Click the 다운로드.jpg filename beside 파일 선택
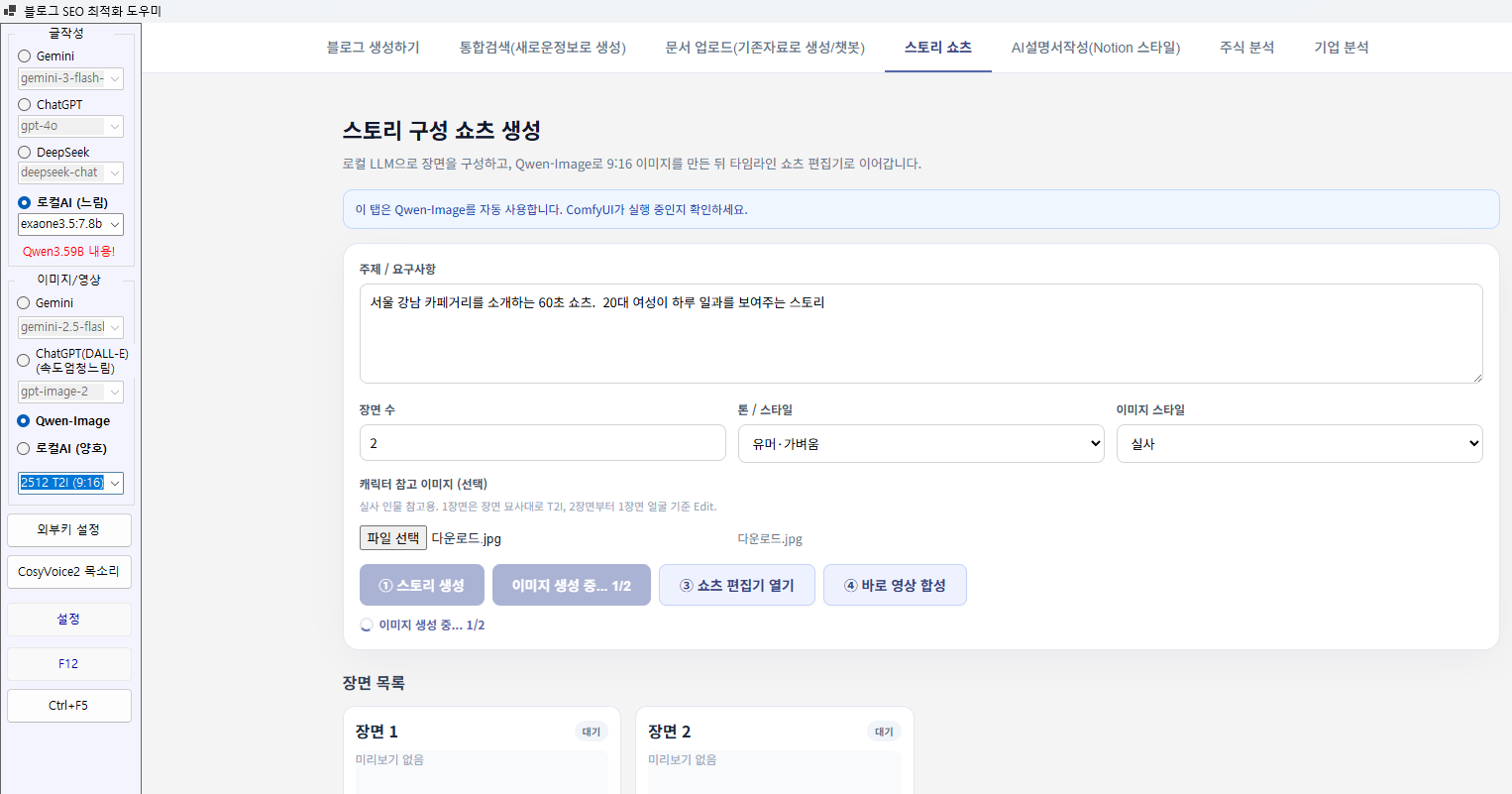Image resolution: width=1512 pixels, height=794 pixels. 467,539
